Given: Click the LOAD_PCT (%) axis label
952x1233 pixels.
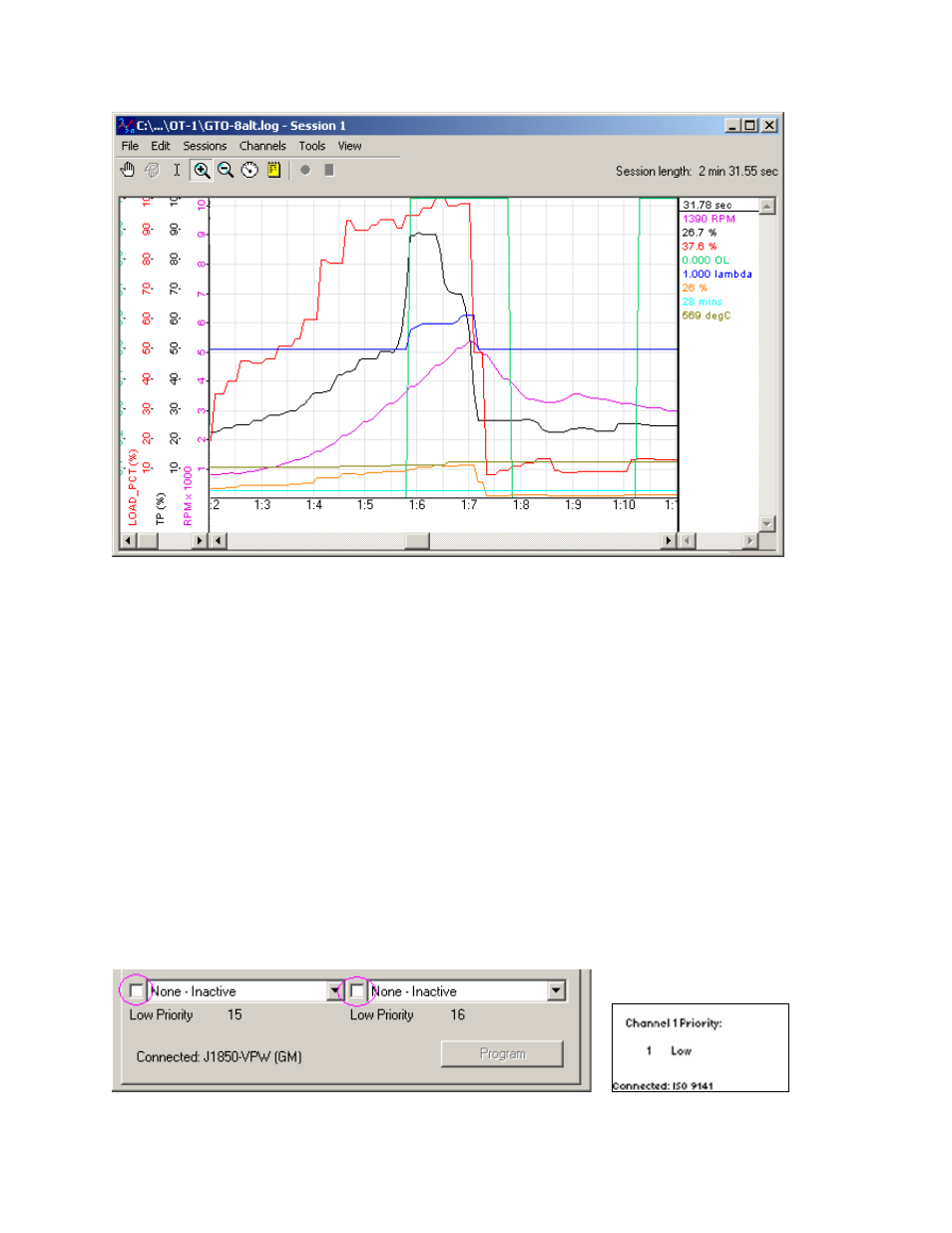Looking at the screenshot, I should (133, 487).
